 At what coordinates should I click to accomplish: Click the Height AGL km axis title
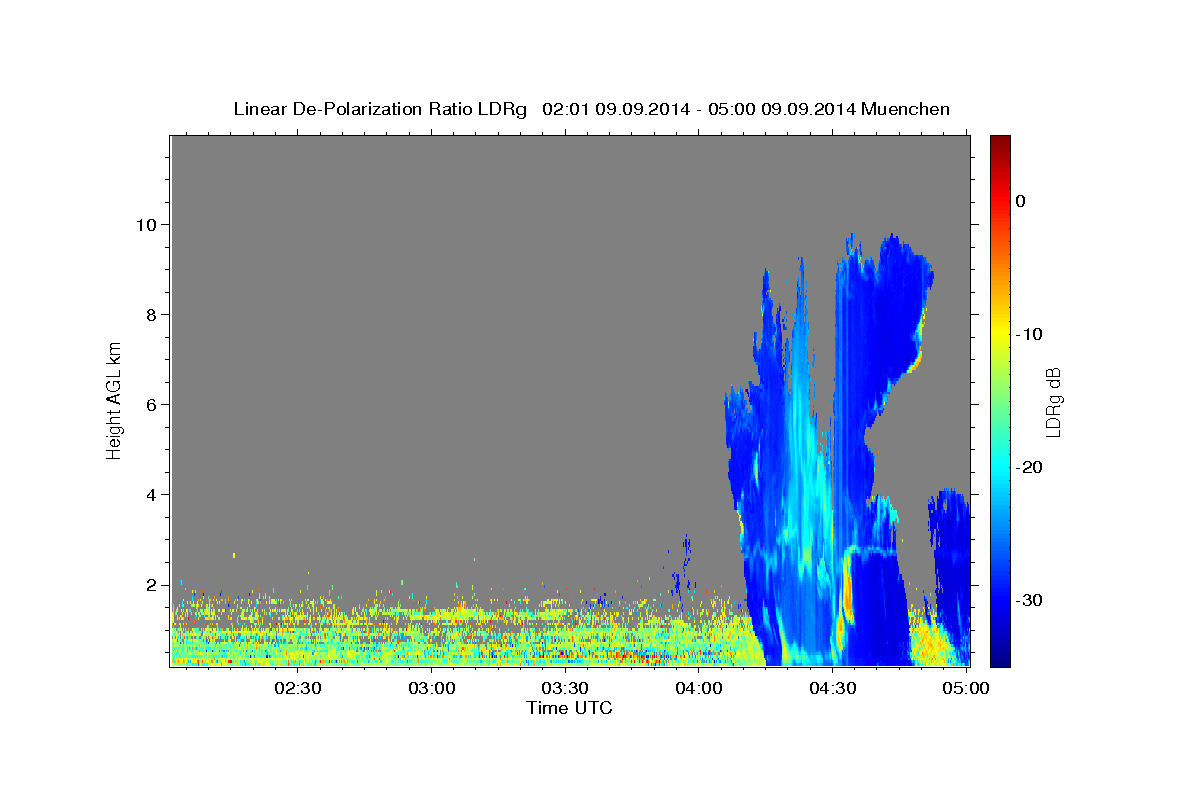[x=114, y=399]
